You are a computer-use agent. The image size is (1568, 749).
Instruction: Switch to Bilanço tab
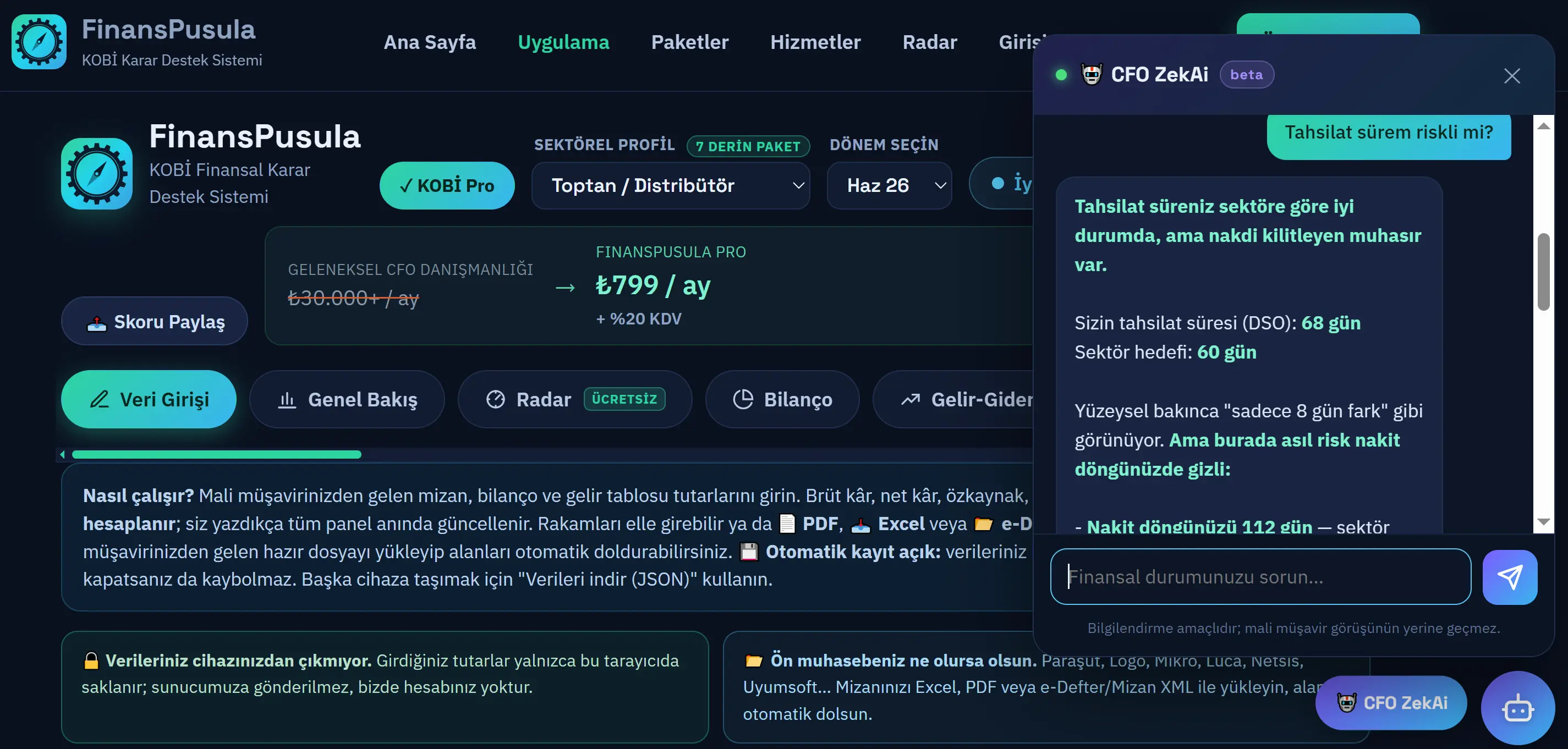[782, 400]
